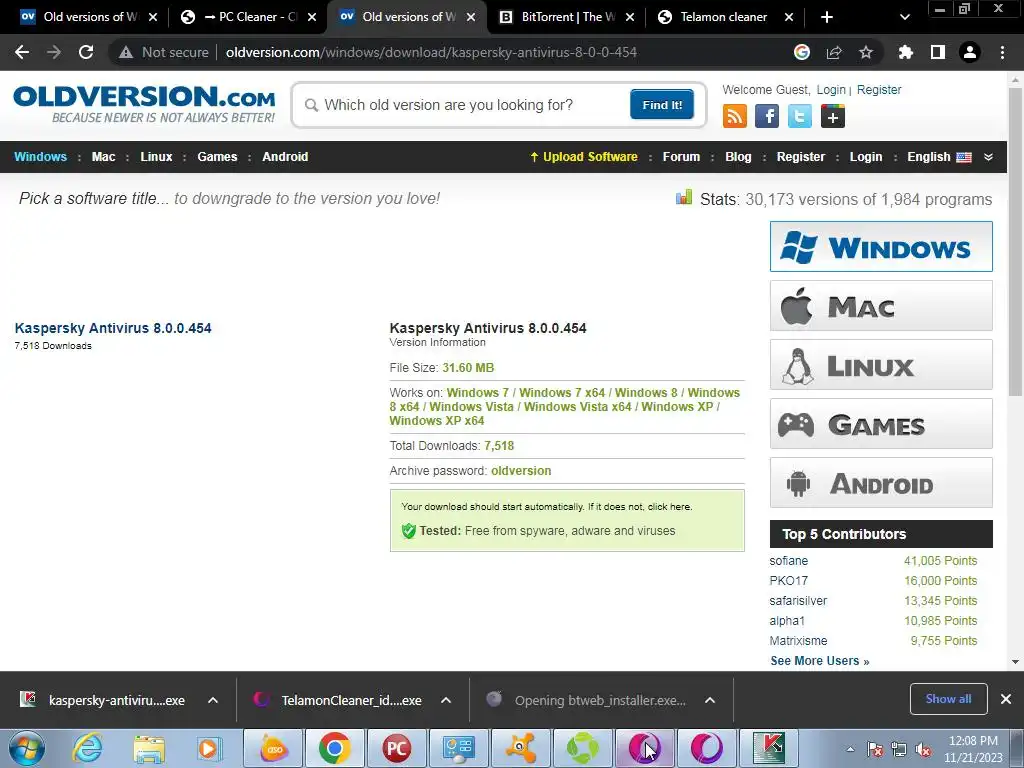The image size is (1024, 768).
Task: Bookmark this page with the star icon
Action: pyautogui.click(x=866, y=52)
